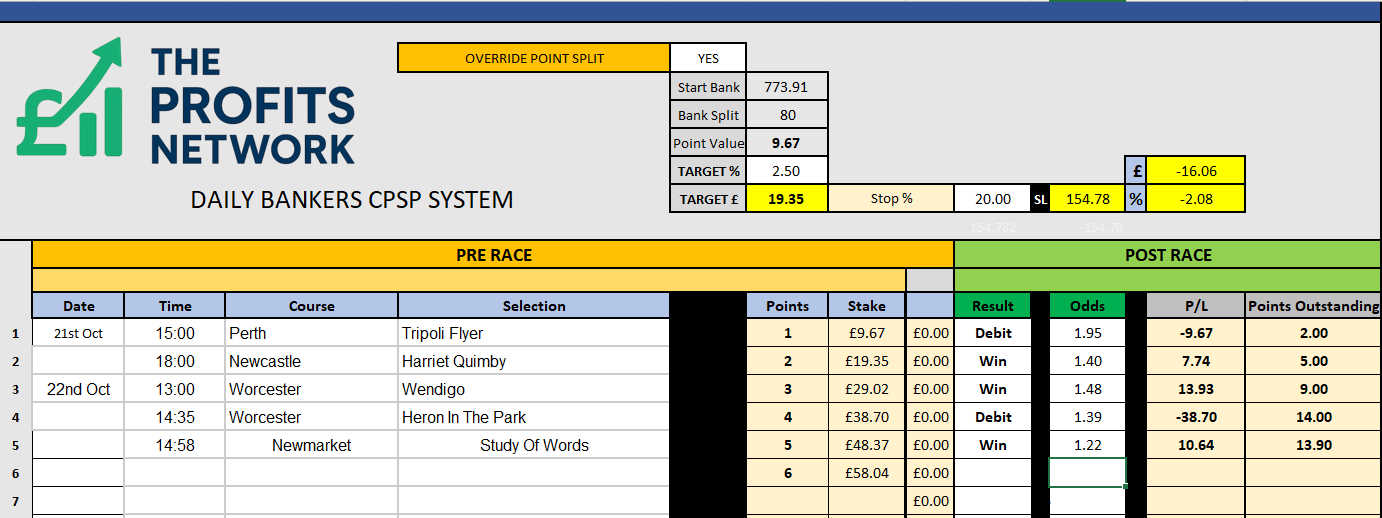Click the Odds cell for Wendigo

point(1087,389)
